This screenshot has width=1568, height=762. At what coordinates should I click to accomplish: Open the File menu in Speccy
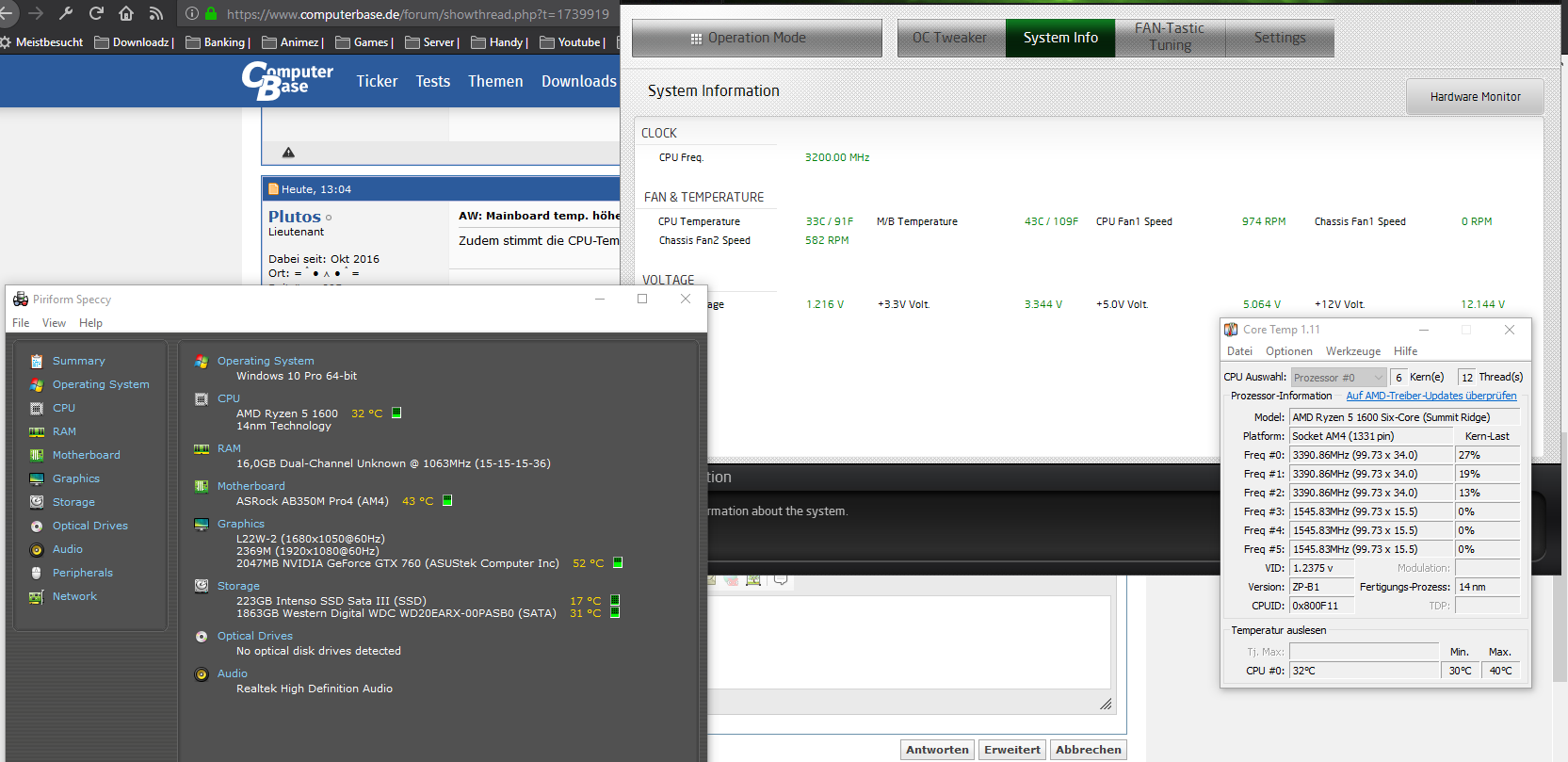coord(21,323)
